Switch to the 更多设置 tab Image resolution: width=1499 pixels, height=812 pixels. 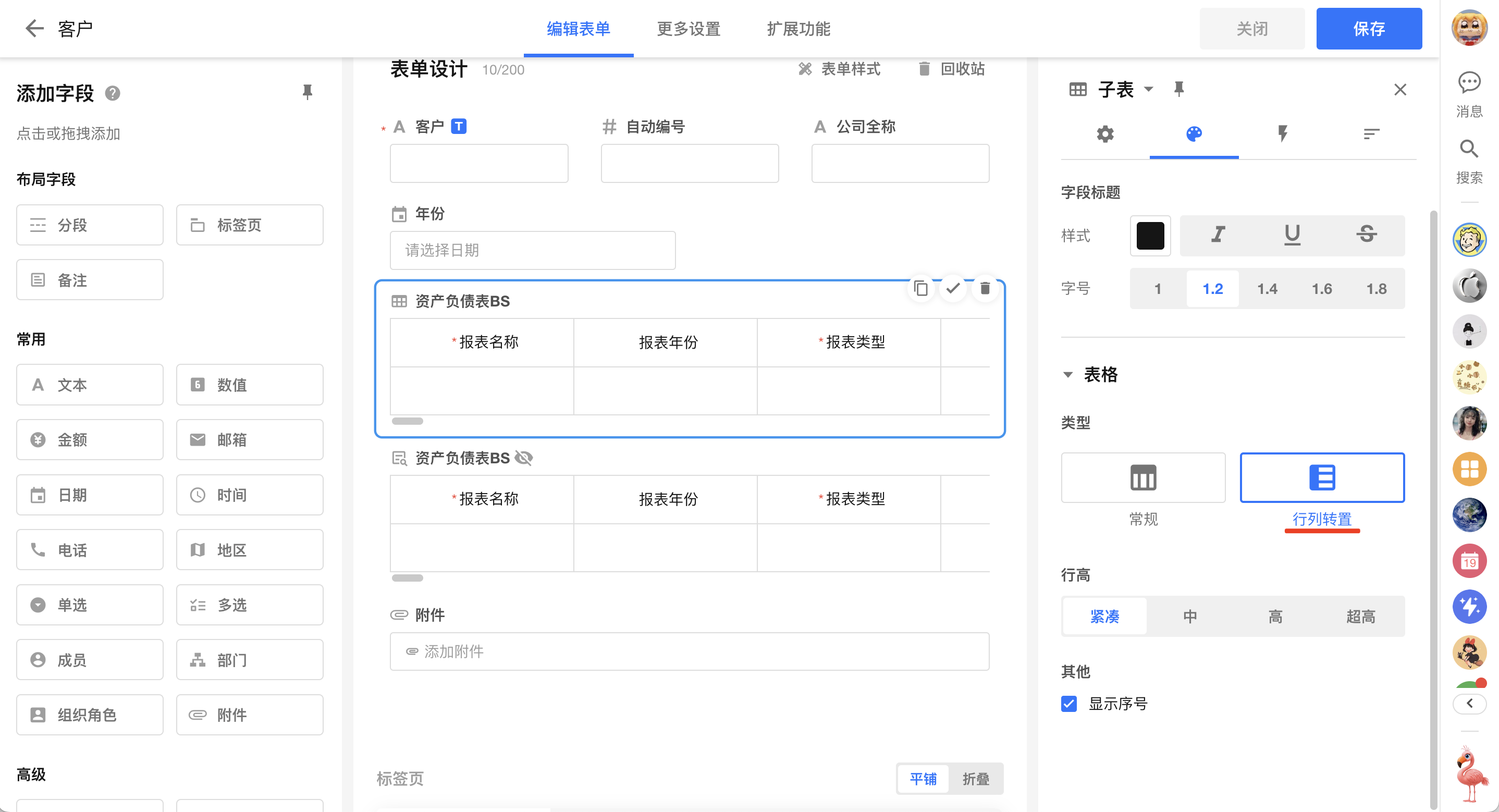point(689,29)
